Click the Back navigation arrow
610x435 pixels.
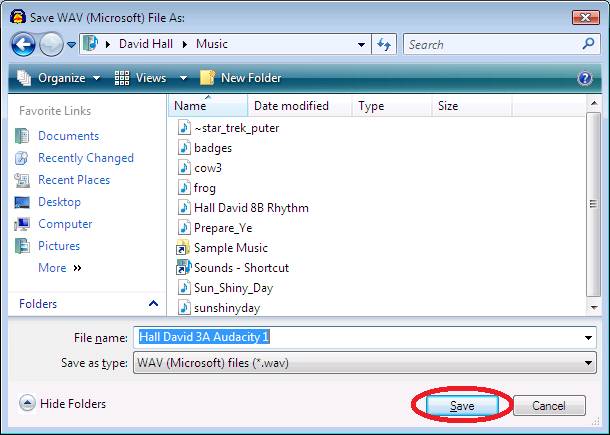click(x=23, y=44)
